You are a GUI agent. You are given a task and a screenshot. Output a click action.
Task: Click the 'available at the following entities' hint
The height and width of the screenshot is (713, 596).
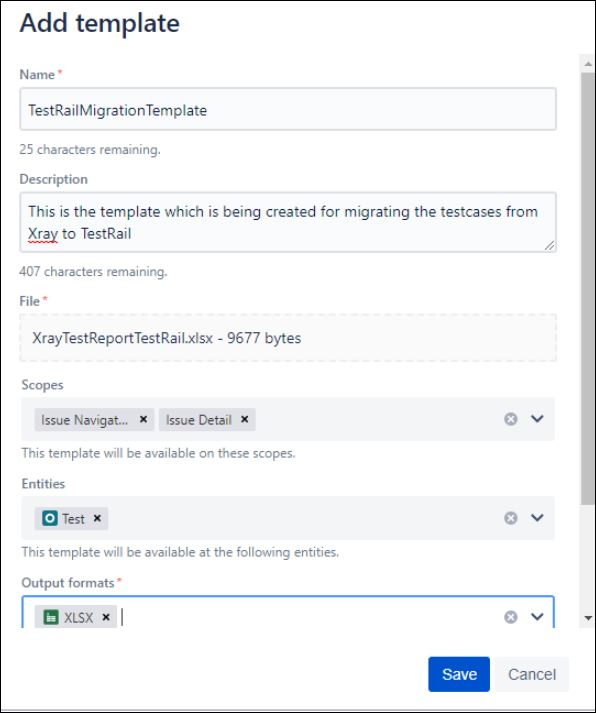[x=180, y=552]
